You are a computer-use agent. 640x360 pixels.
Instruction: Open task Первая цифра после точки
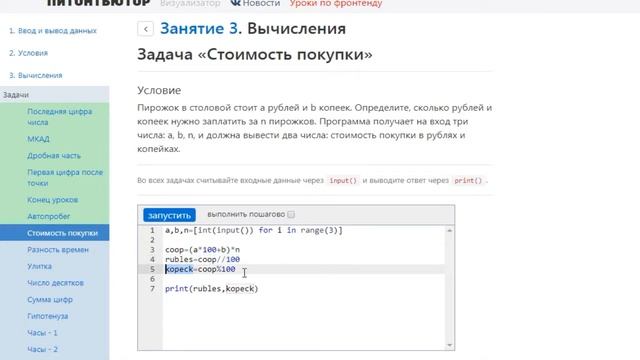click(x=65, y=178)
